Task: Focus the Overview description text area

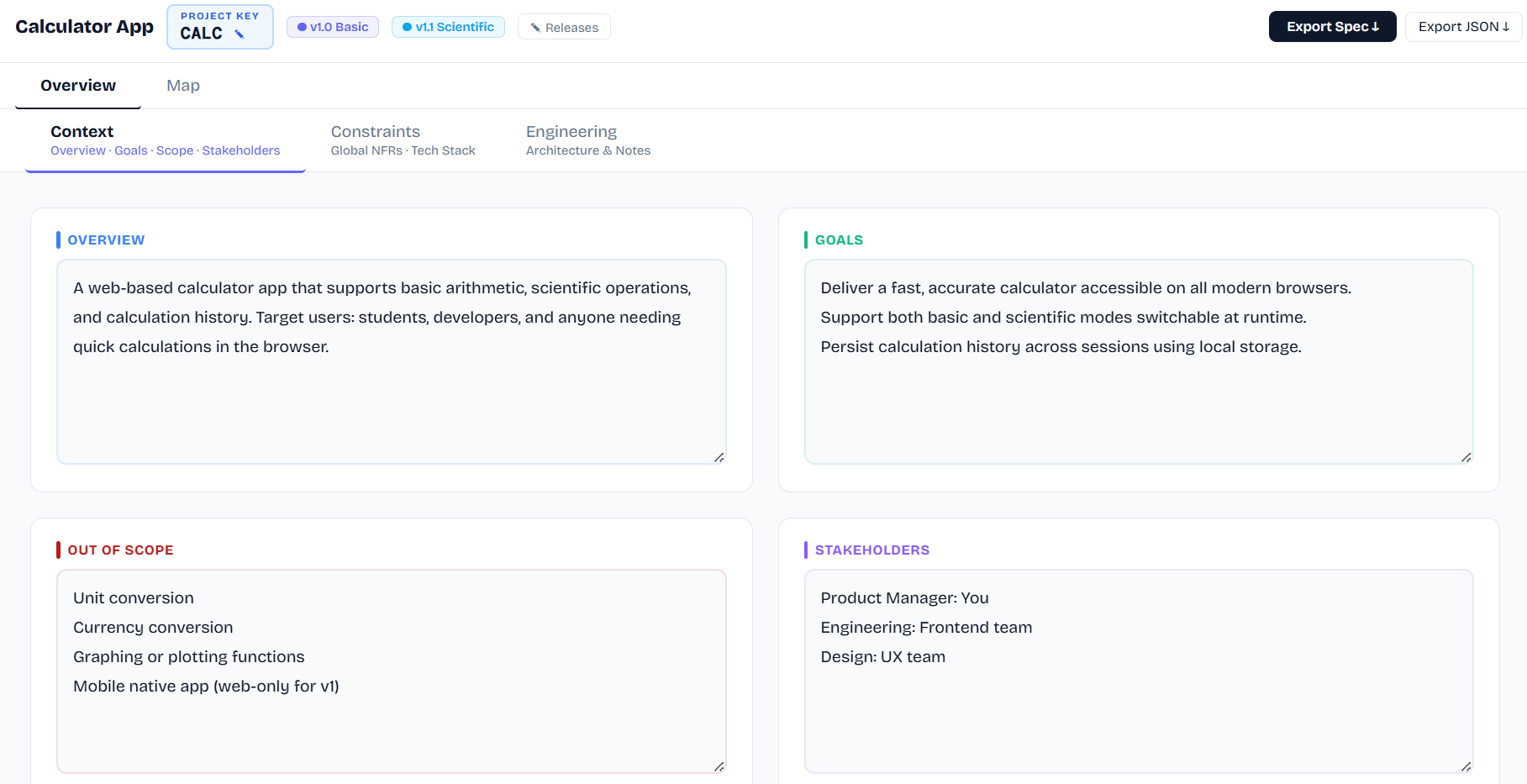Action: [392, 361]
